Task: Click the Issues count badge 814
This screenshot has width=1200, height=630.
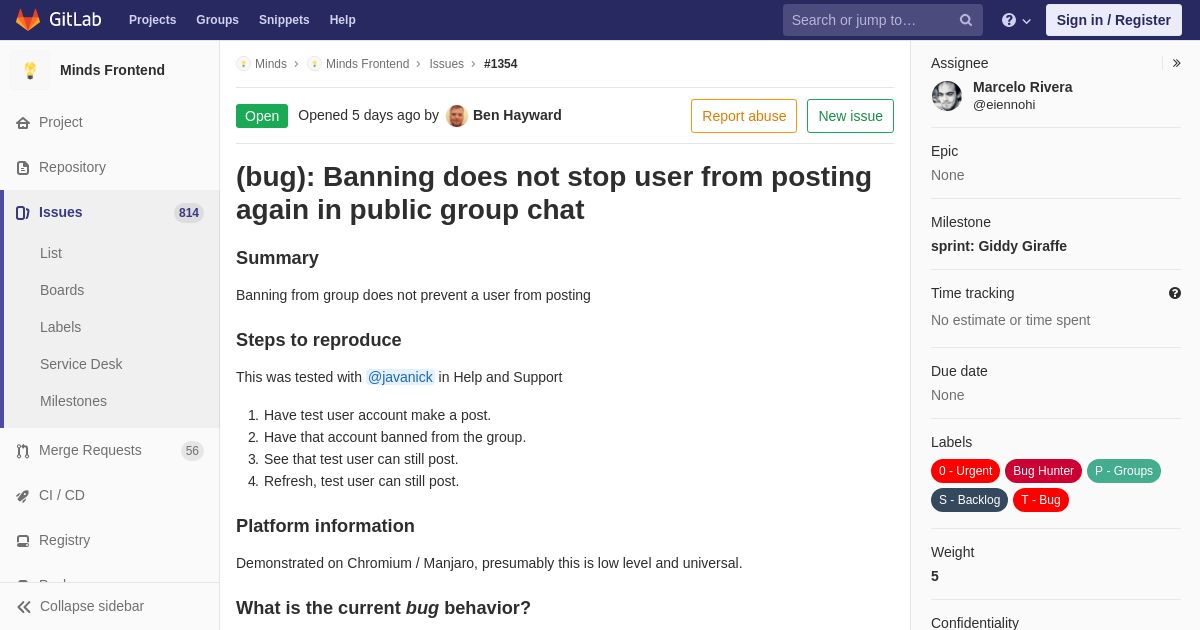Action: point(189,213)
